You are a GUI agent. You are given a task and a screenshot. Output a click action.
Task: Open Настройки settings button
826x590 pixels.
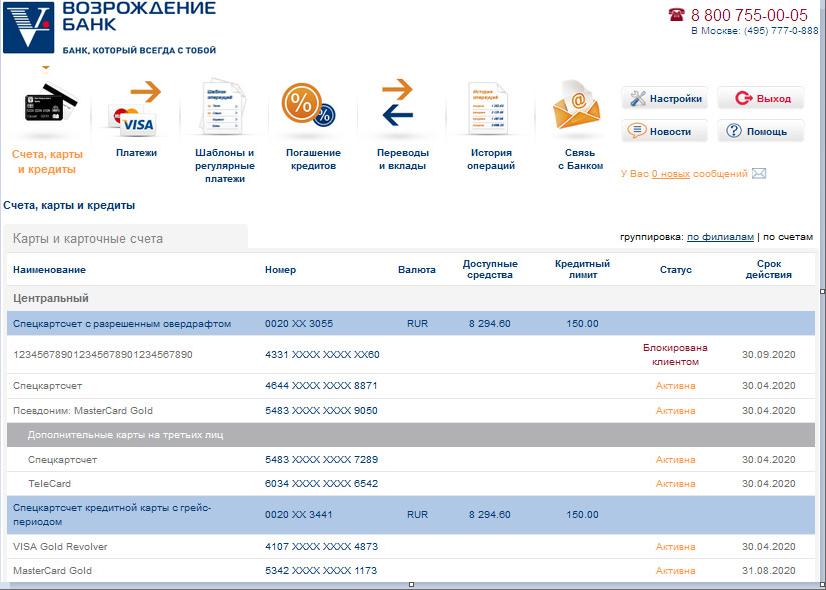(x=665, y=99)
